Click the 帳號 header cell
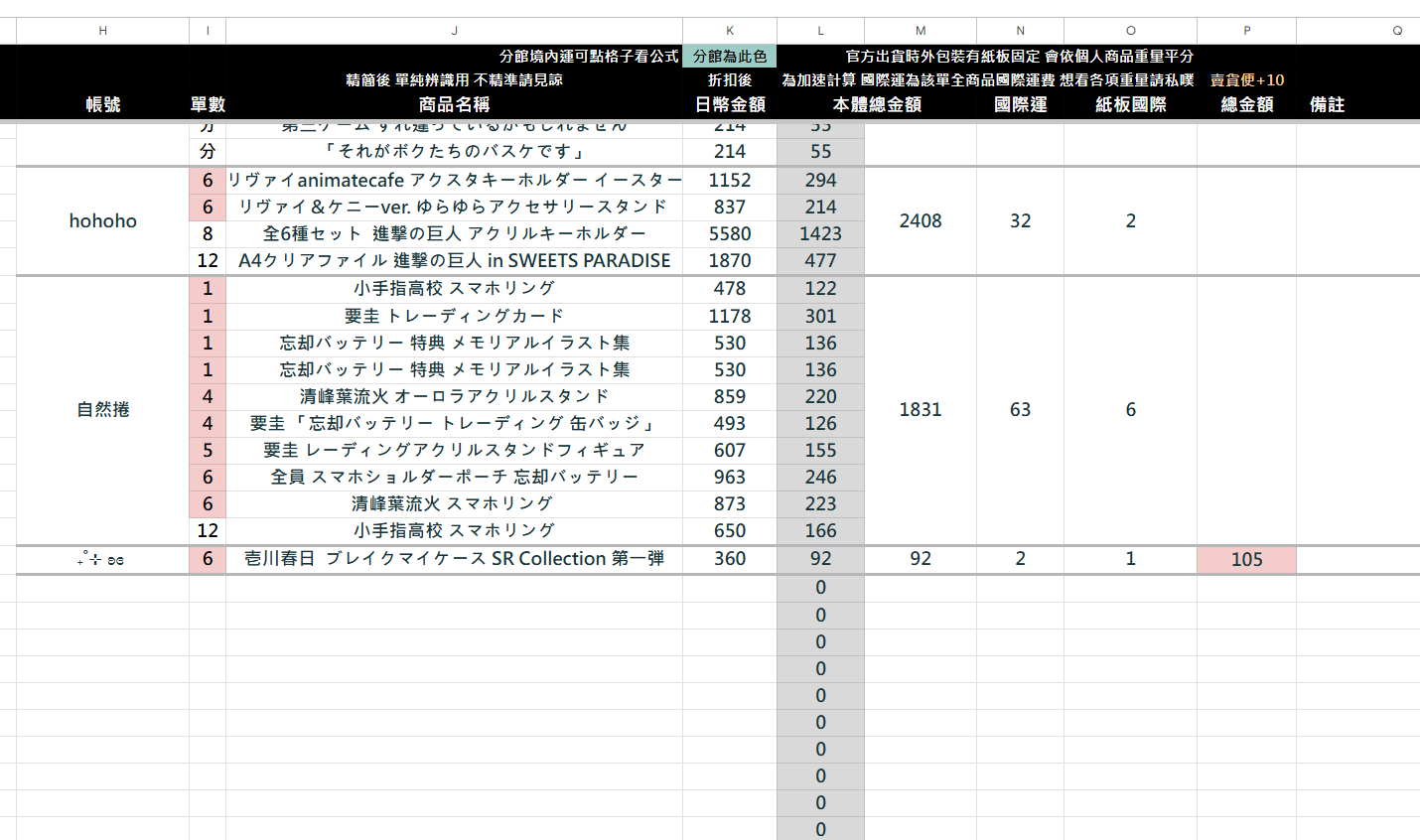1420x840 pixels. click(x=102, y=104)
